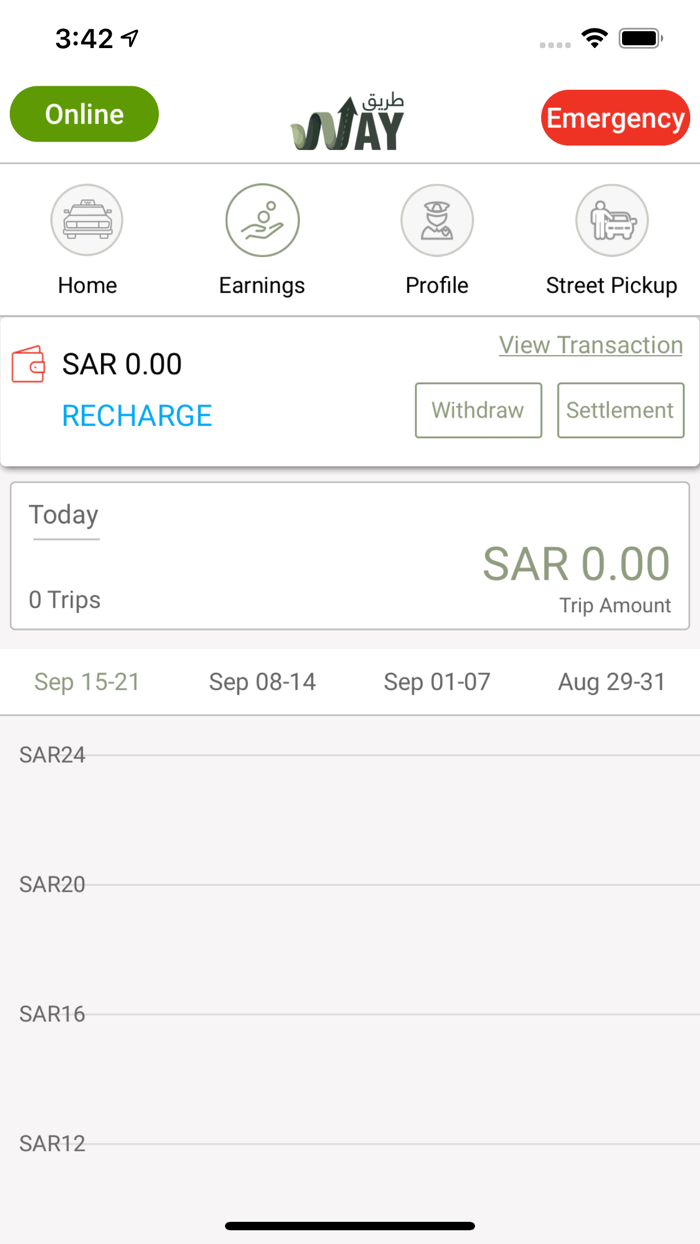Tap the Way logo in header
This screenshot has height=1244, width=700.
tap(348, 124)
